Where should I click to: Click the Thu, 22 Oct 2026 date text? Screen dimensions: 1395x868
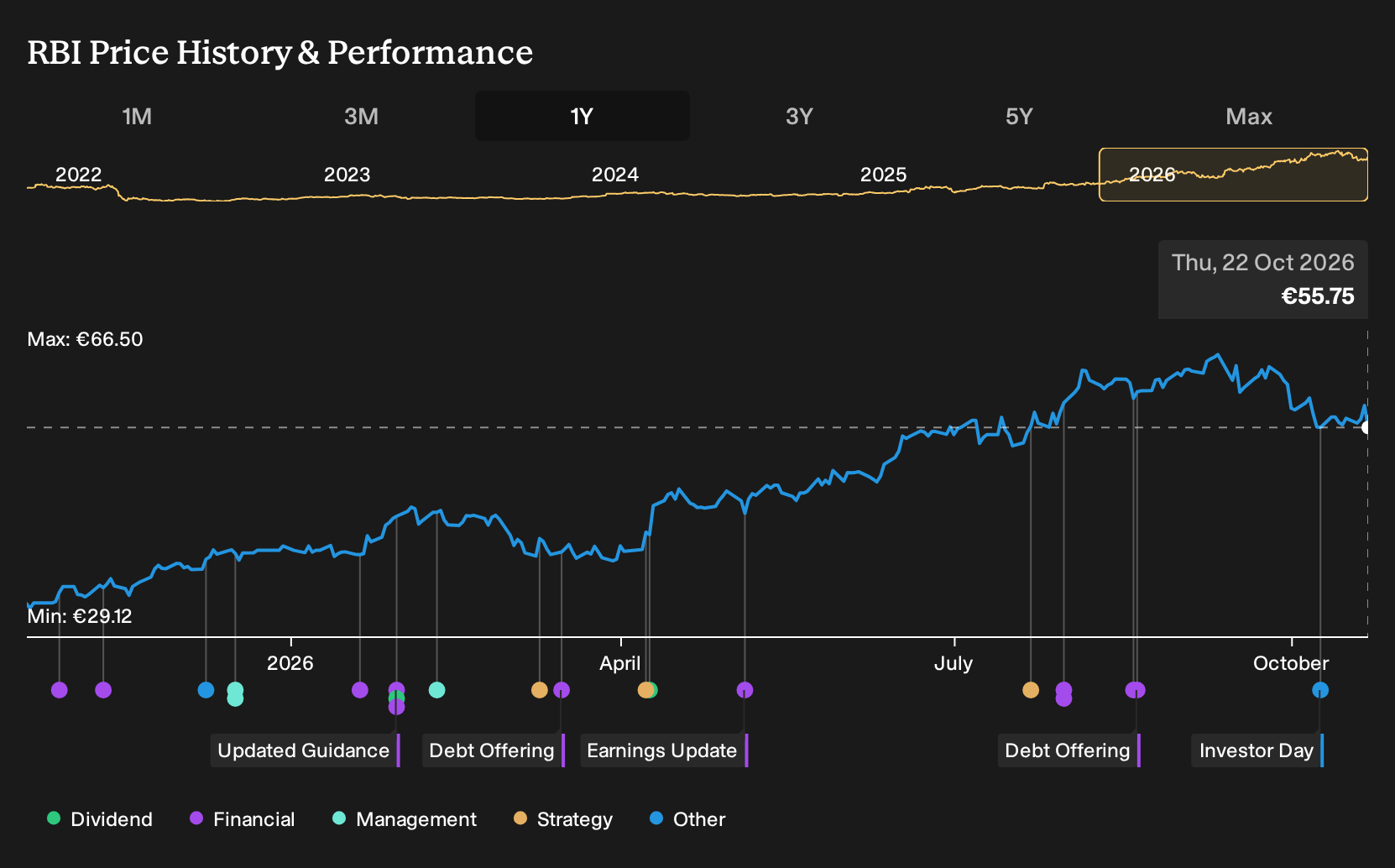tap(1263, 263)
